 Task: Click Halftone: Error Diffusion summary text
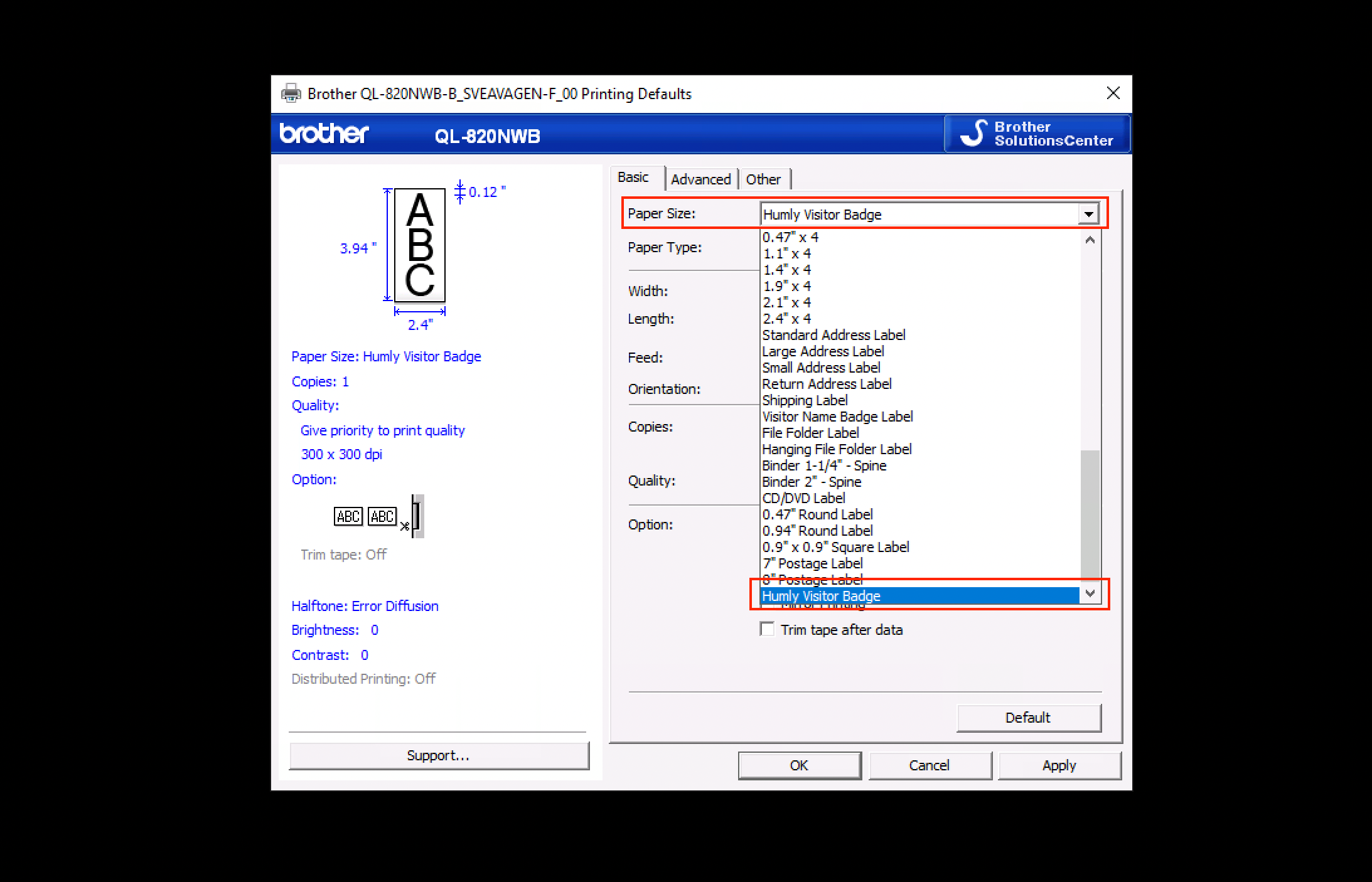(x=365, y=606)
